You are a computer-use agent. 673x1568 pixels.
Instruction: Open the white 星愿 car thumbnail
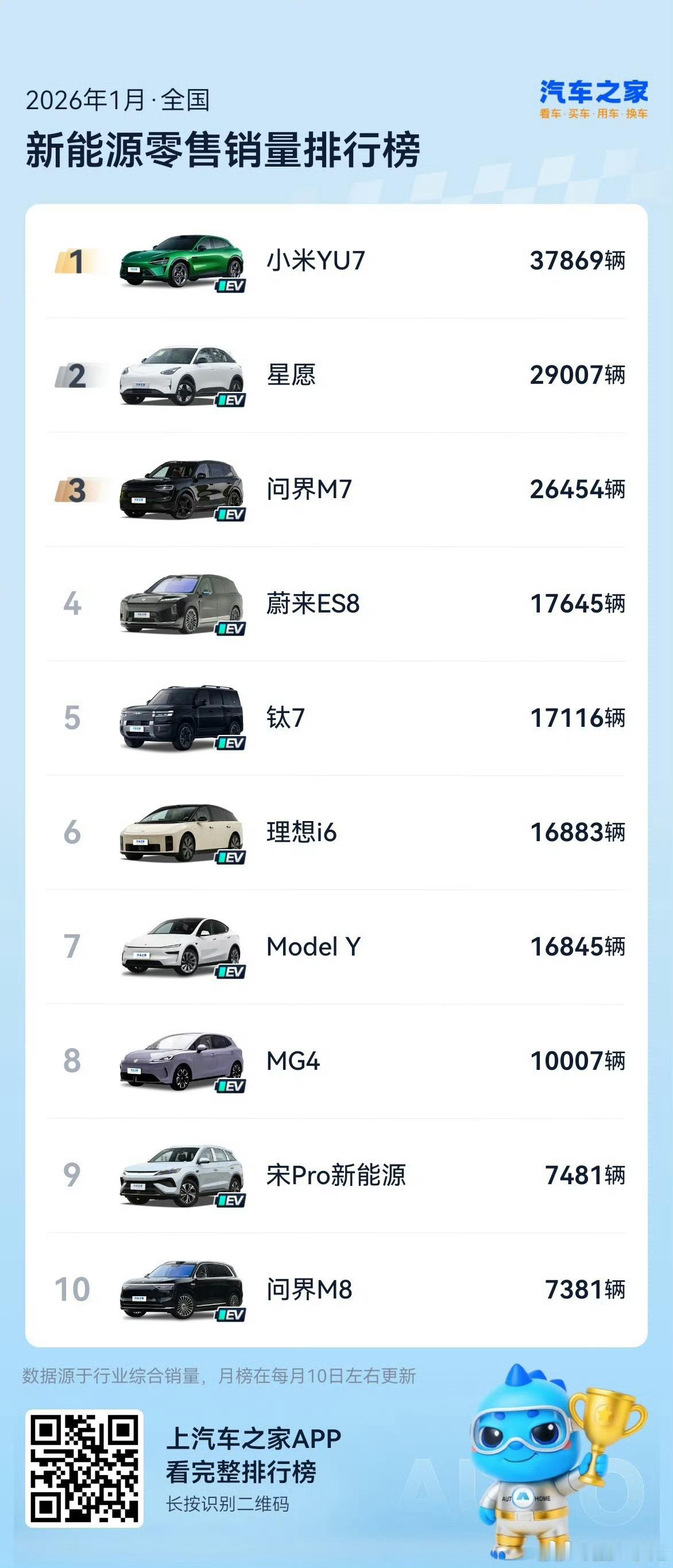[x=181, y=376]
